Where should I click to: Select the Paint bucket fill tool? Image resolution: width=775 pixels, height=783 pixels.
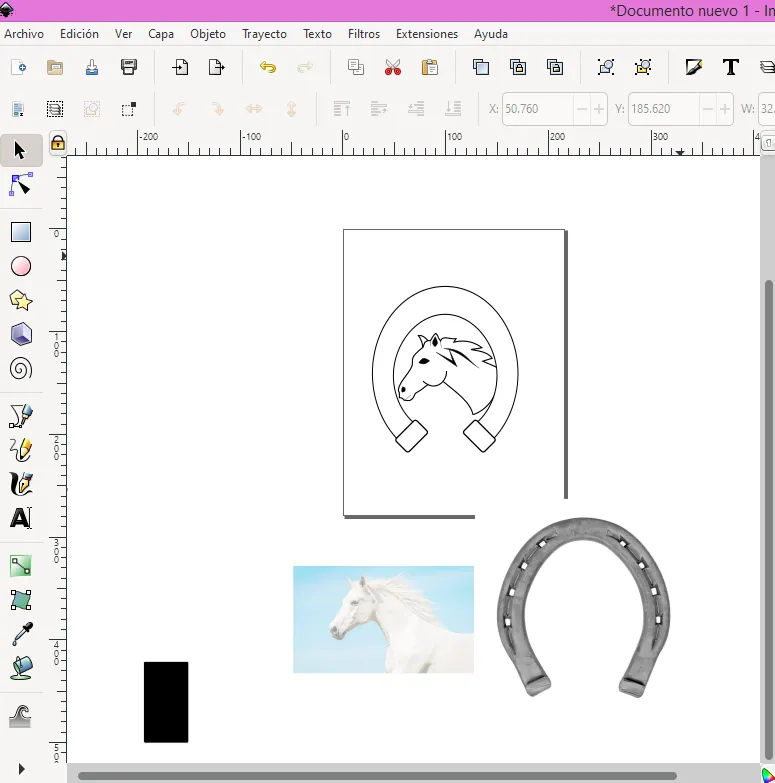click(x=21, y=668)
